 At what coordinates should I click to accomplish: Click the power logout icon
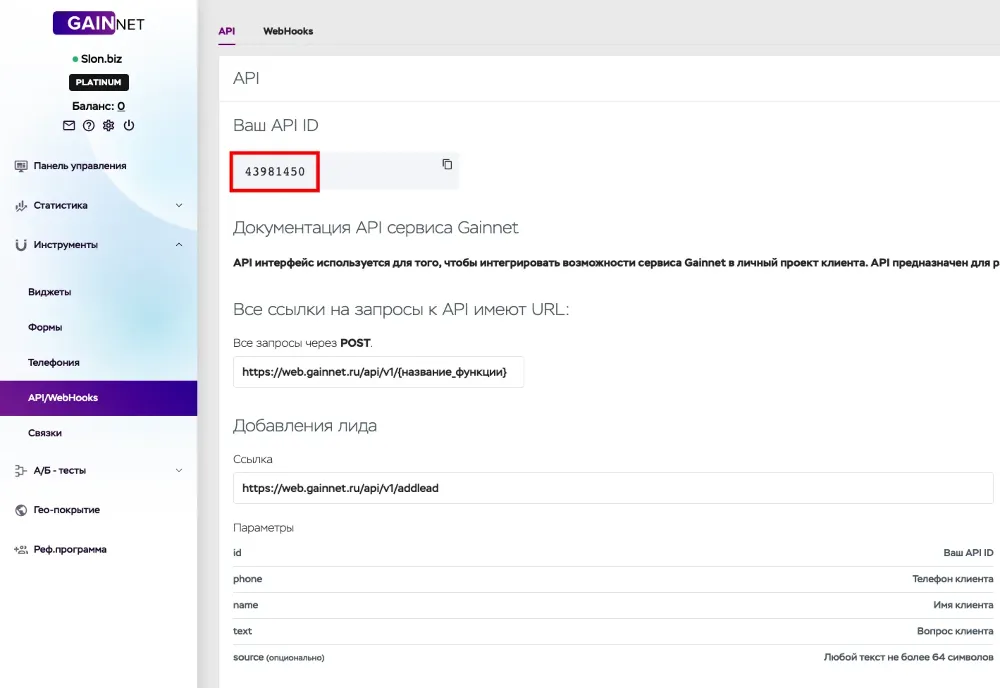[129, 126]
